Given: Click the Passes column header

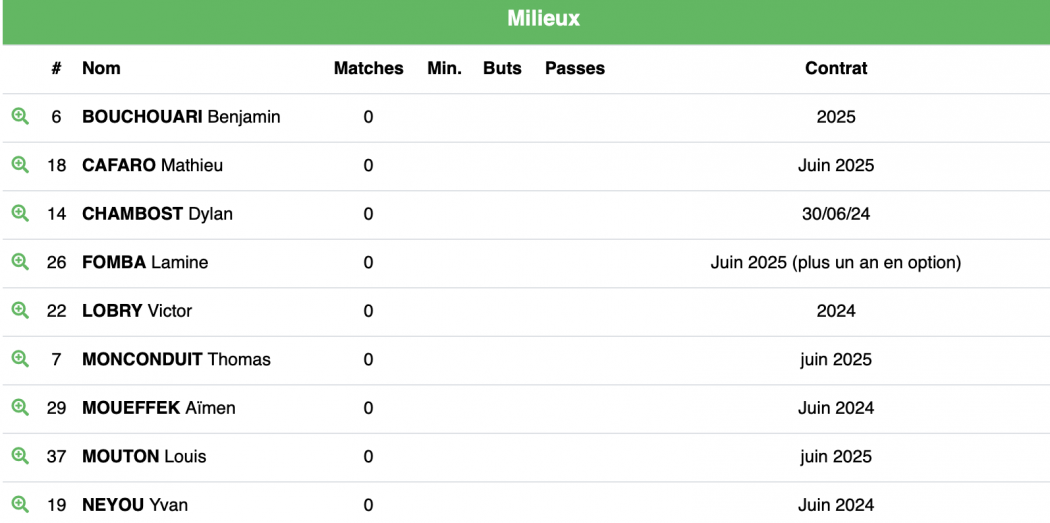Looking at the screenshot, I should click(575, 68).
